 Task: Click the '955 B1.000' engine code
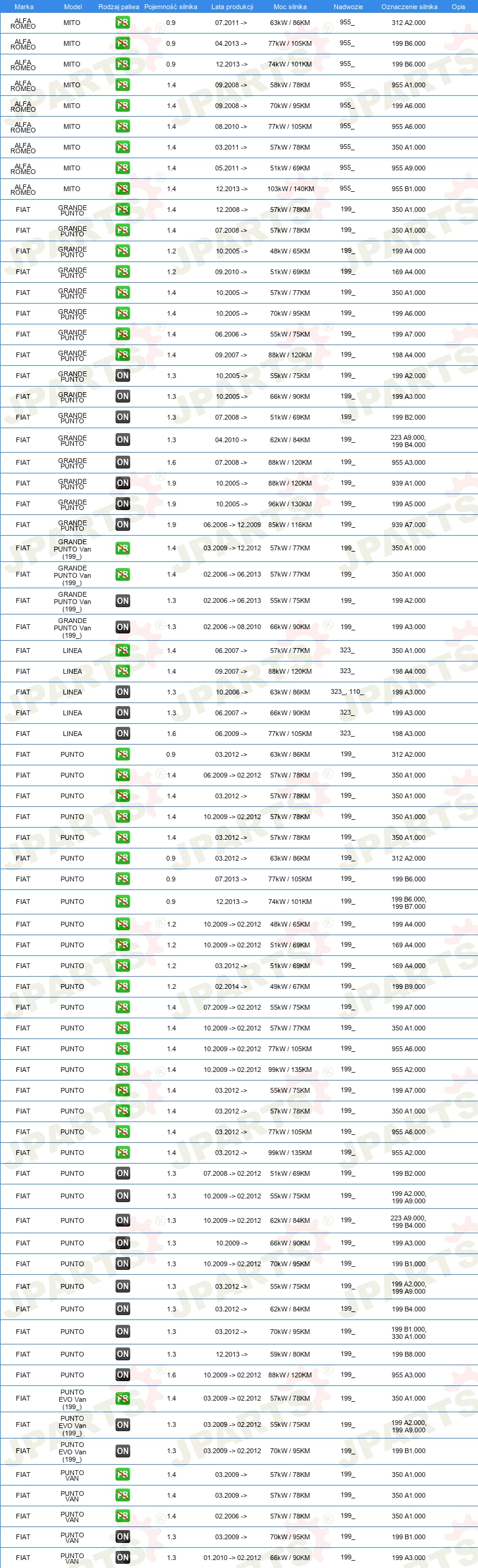point(408,189)
